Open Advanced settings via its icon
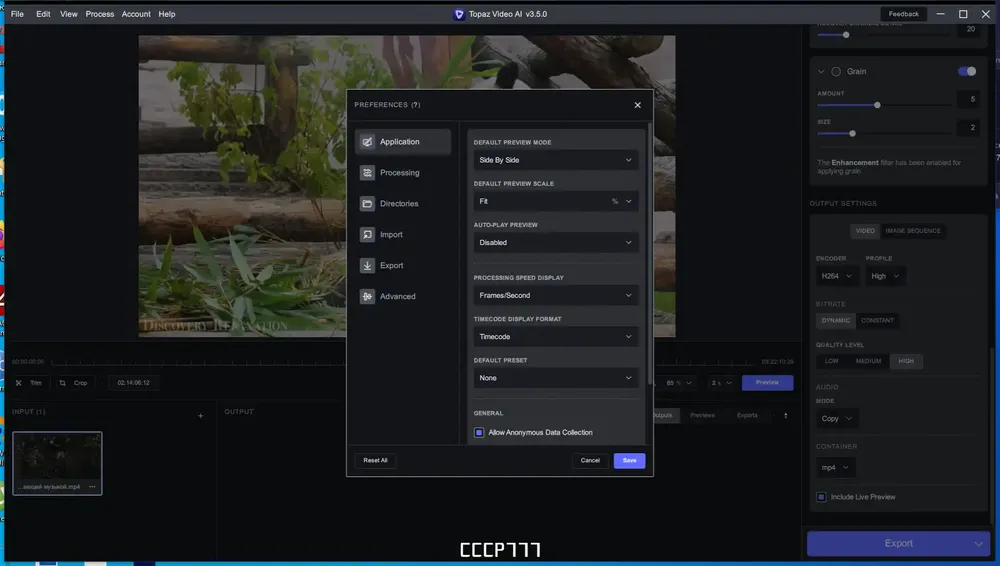The height and width of the screenshot is (566, 1000). tap(368, 297)
